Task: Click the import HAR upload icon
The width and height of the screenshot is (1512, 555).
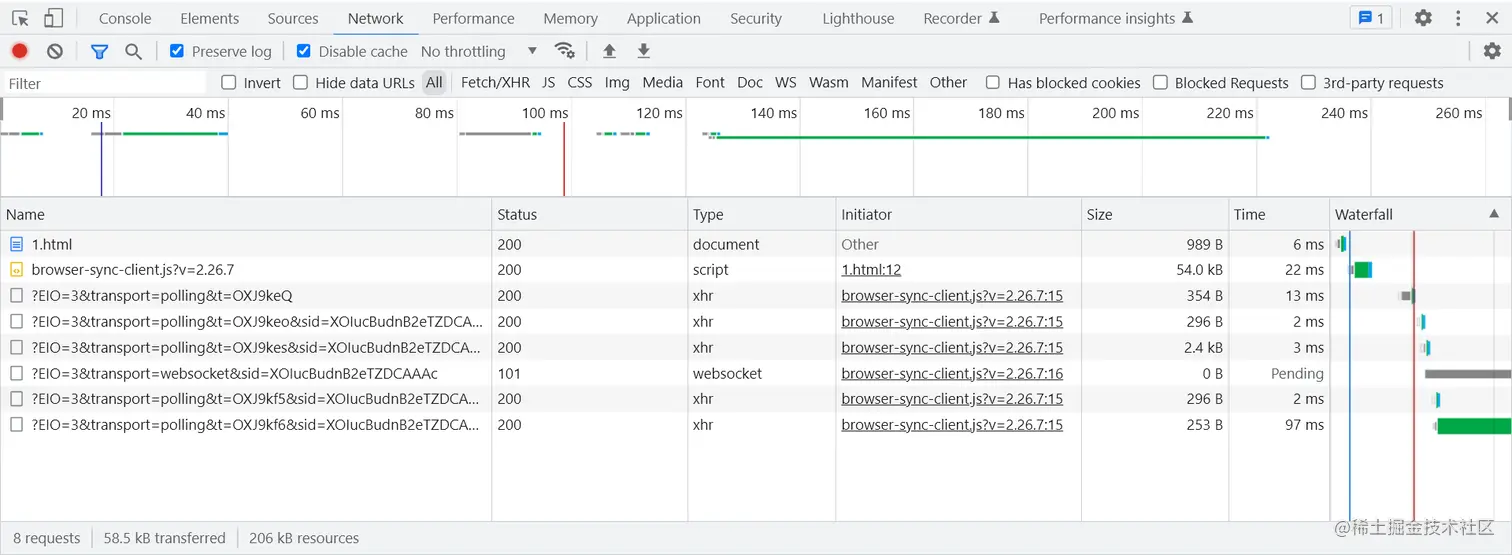Action: [609, 51]
